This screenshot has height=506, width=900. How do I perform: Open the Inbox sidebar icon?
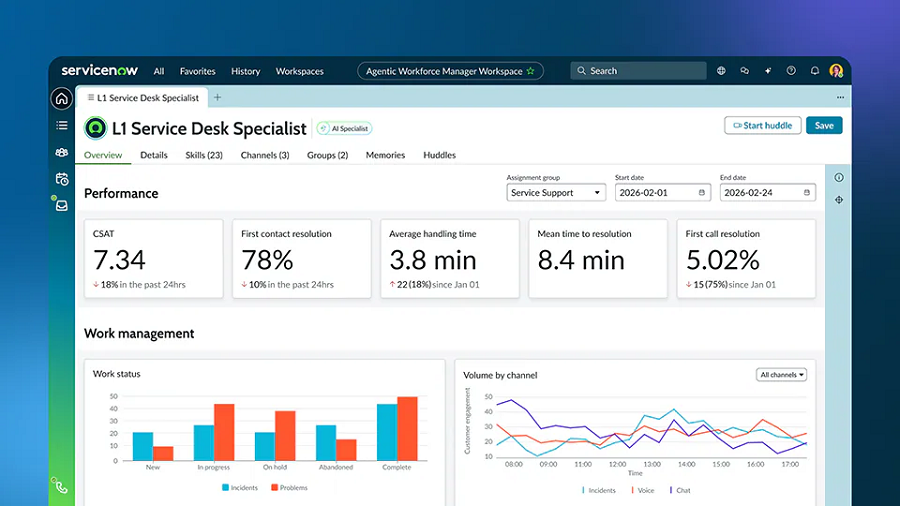(62, 206)
